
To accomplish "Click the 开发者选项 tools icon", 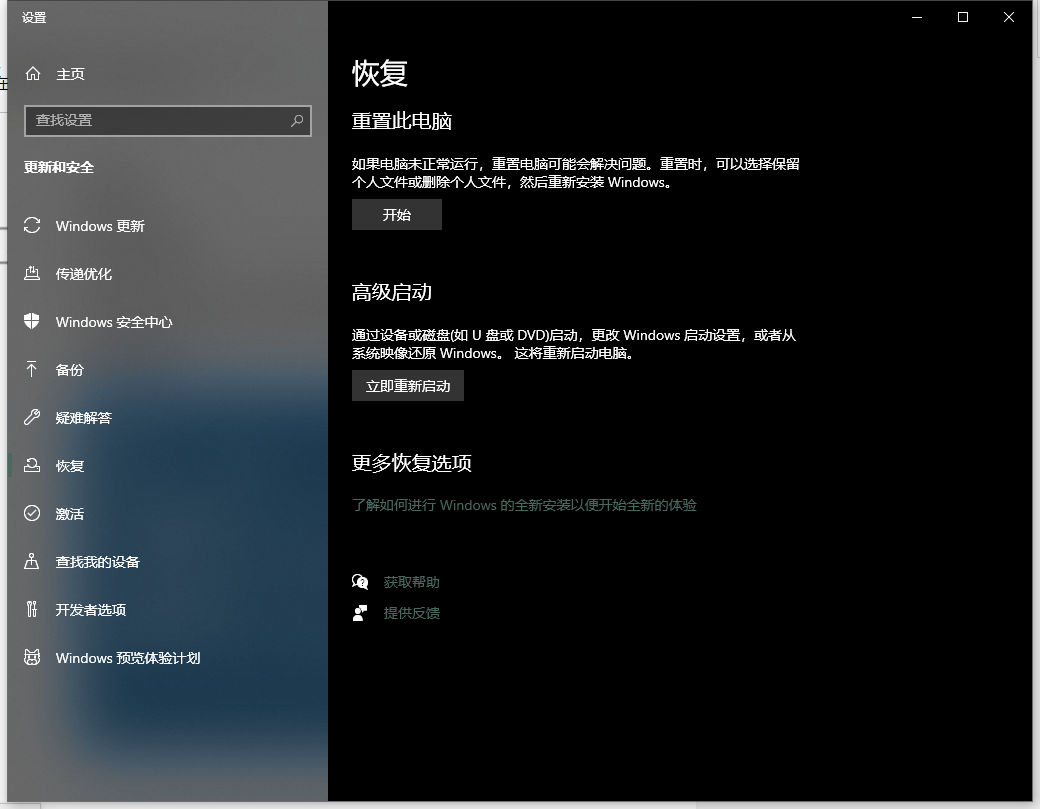I will tap(32, 610).
